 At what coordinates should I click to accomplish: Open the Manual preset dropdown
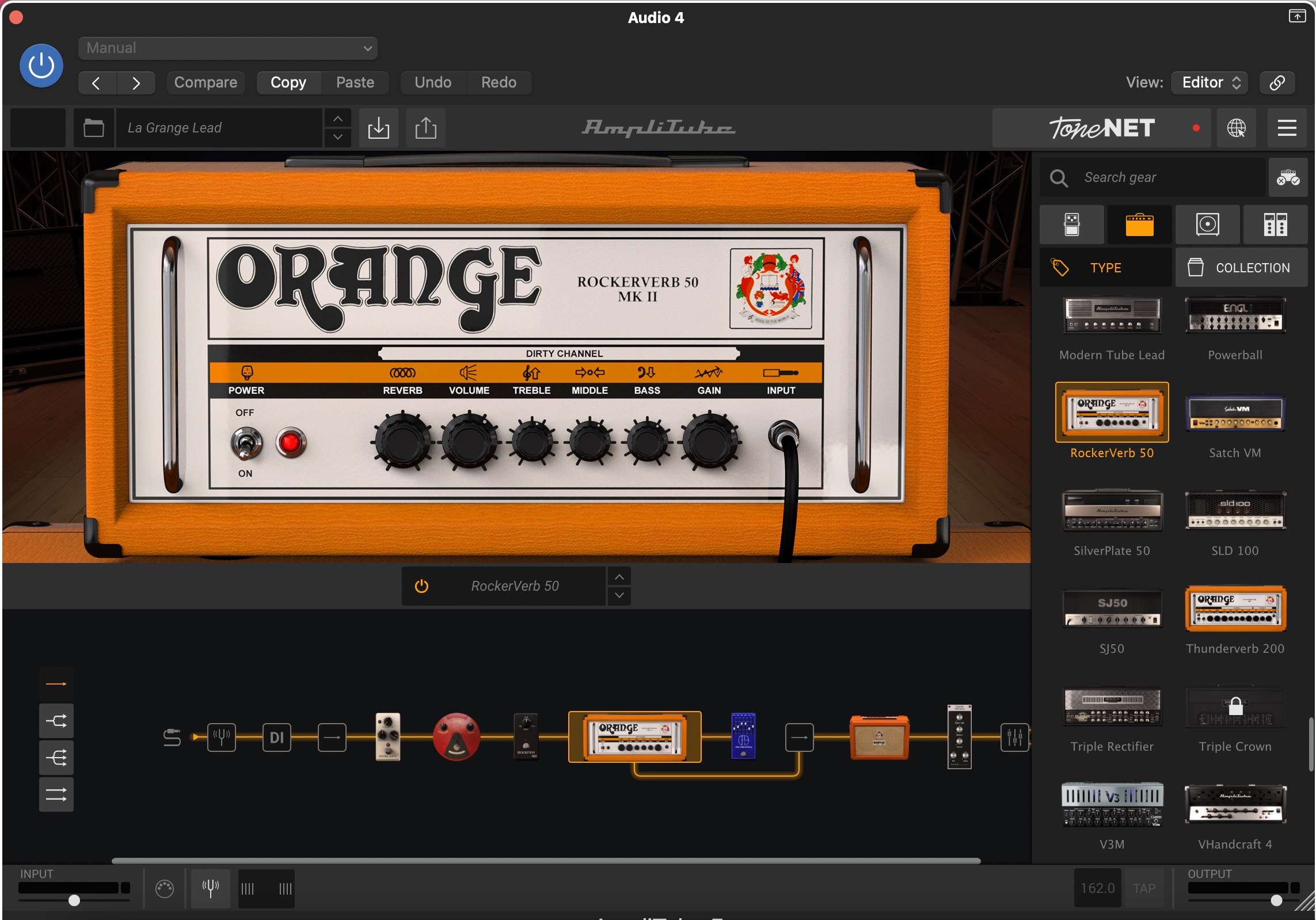point(227,48)
